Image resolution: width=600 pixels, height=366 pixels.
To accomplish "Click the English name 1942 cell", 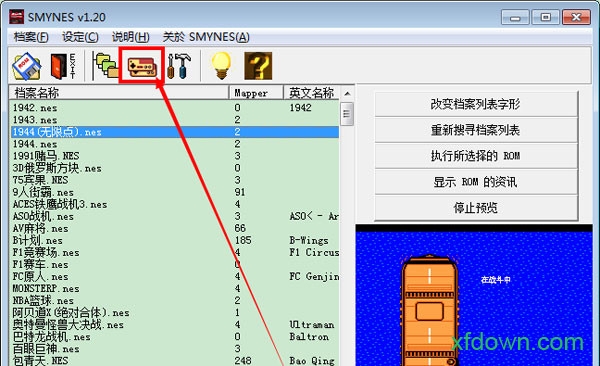I will coord(300,108).
